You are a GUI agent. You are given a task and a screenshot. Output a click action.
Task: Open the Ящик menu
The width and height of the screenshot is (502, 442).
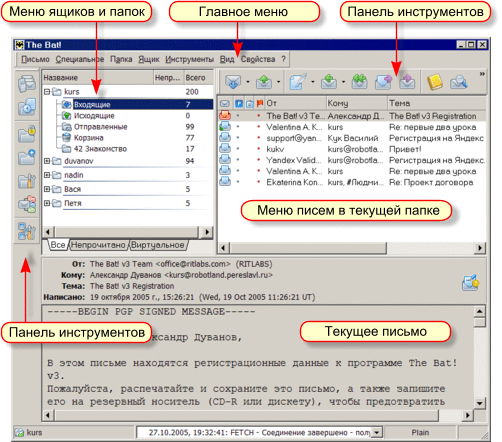(x=149, y=59)
